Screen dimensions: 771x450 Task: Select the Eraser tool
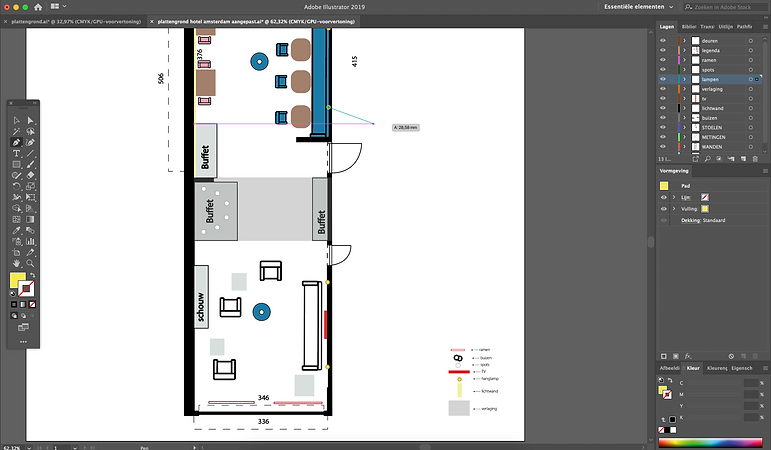coord(30,175)
